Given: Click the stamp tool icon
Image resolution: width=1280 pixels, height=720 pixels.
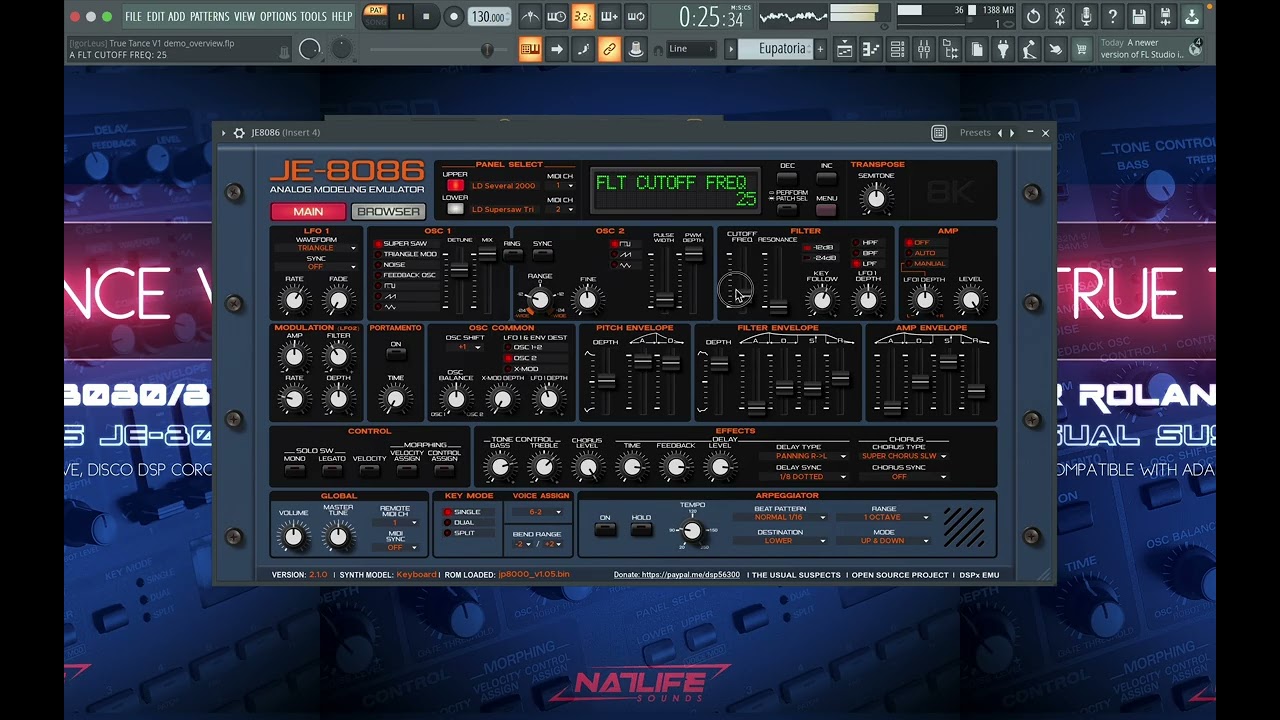Looking at the screenshot, I should point(635,49).
